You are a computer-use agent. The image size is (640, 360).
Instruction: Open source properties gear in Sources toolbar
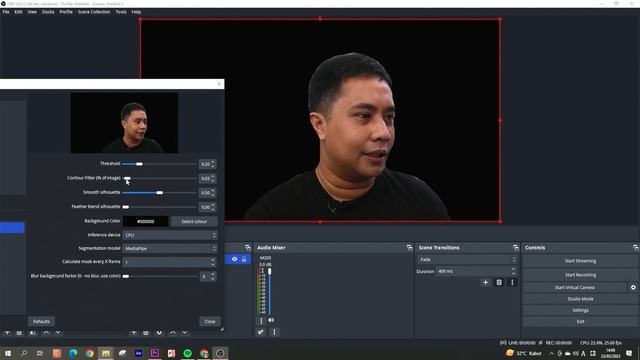[159, 333]
